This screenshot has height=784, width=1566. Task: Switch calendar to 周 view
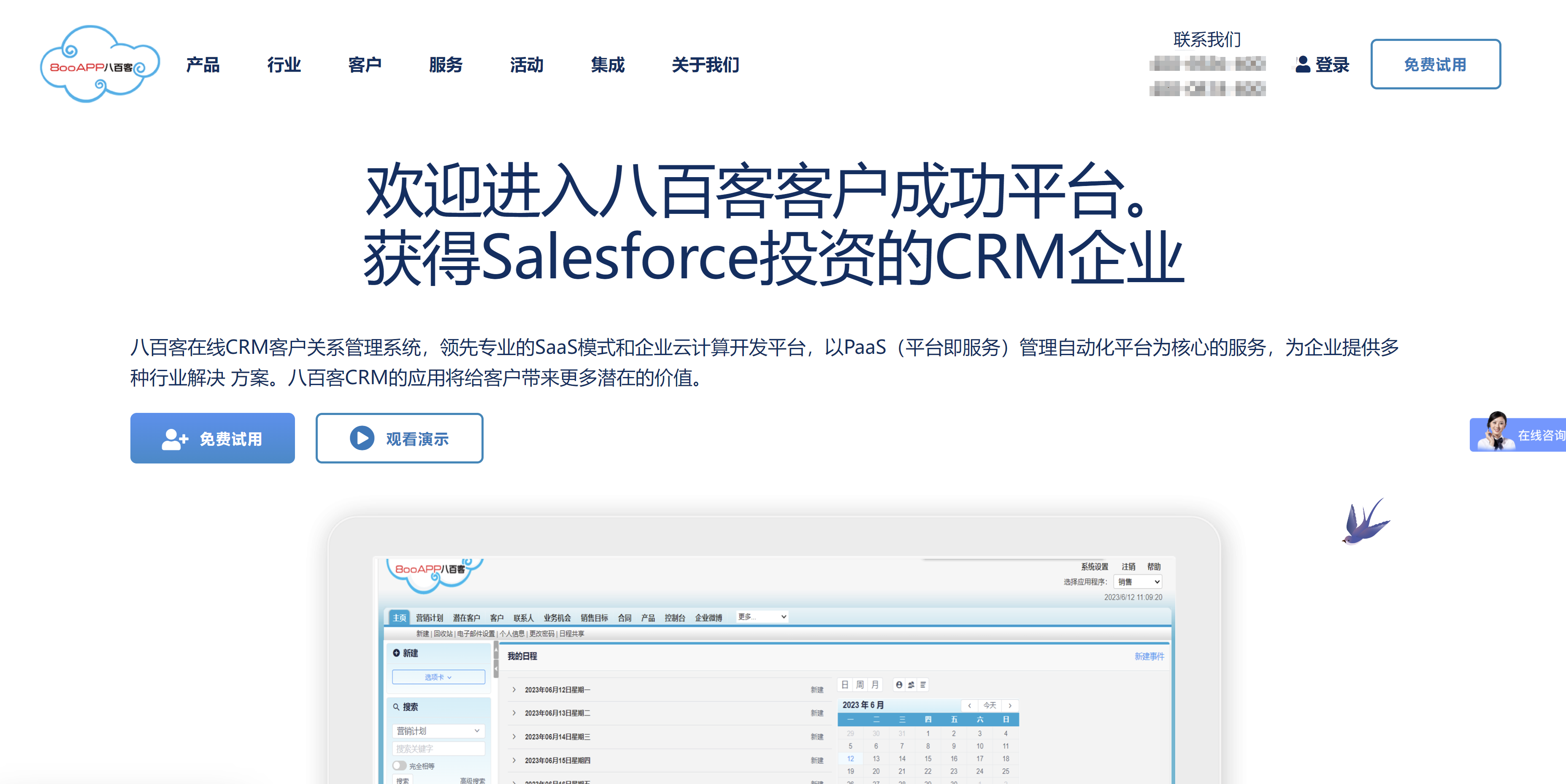(x=860, y=684)
